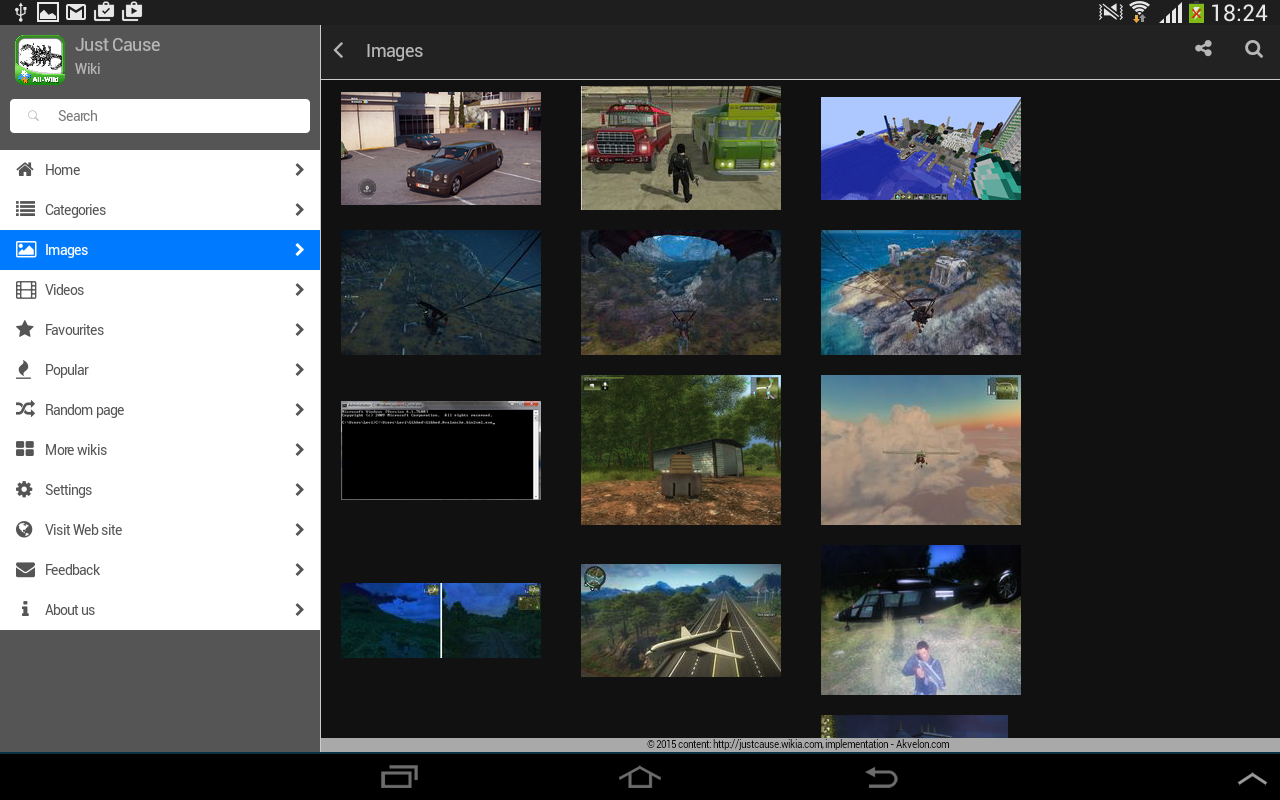This screenshot has height=800, width=1280.
Task: Tap the USB icon in status bar
Action: (20, 12)
